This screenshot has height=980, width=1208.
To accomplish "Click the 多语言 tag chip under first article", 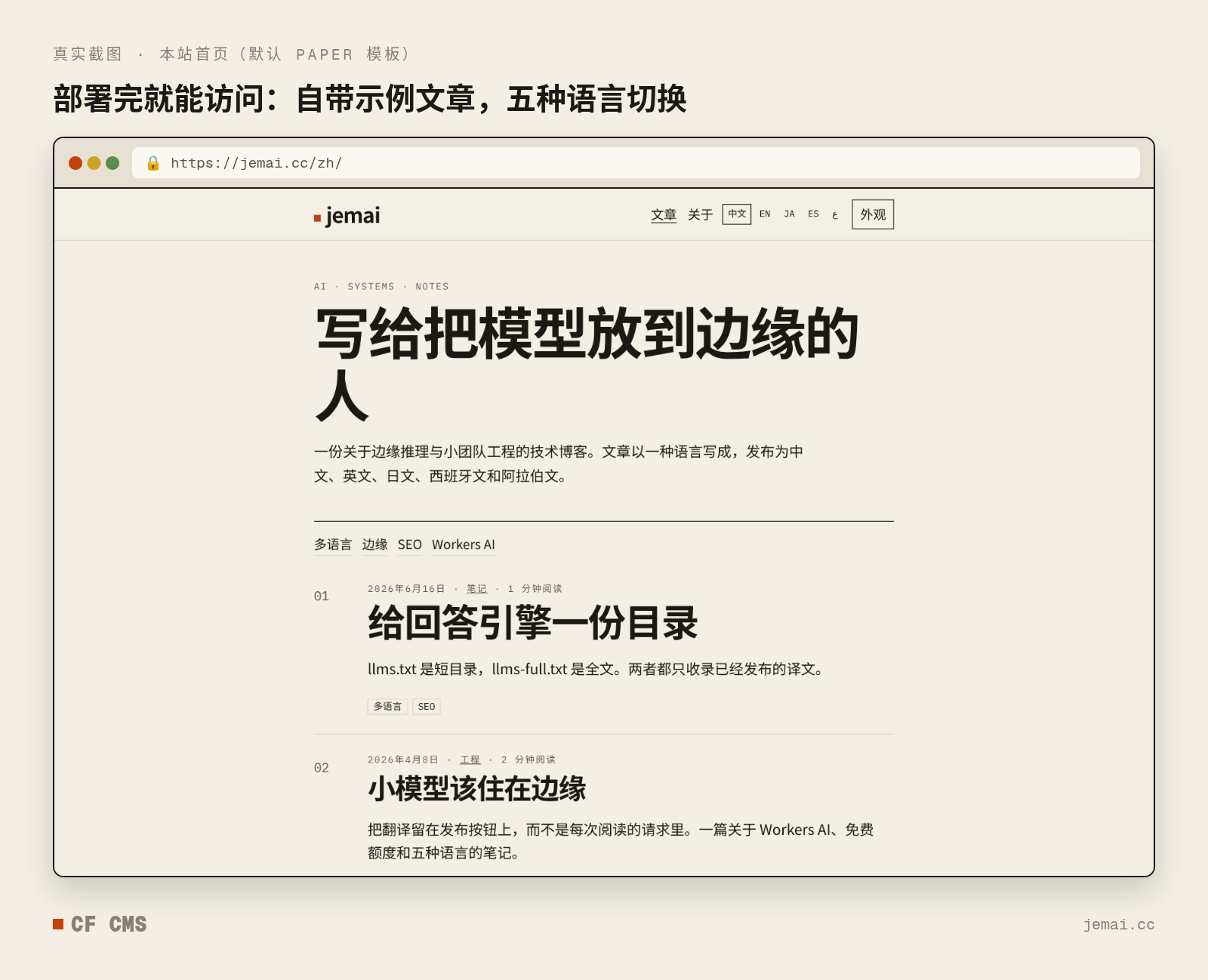I will [387, 707].
